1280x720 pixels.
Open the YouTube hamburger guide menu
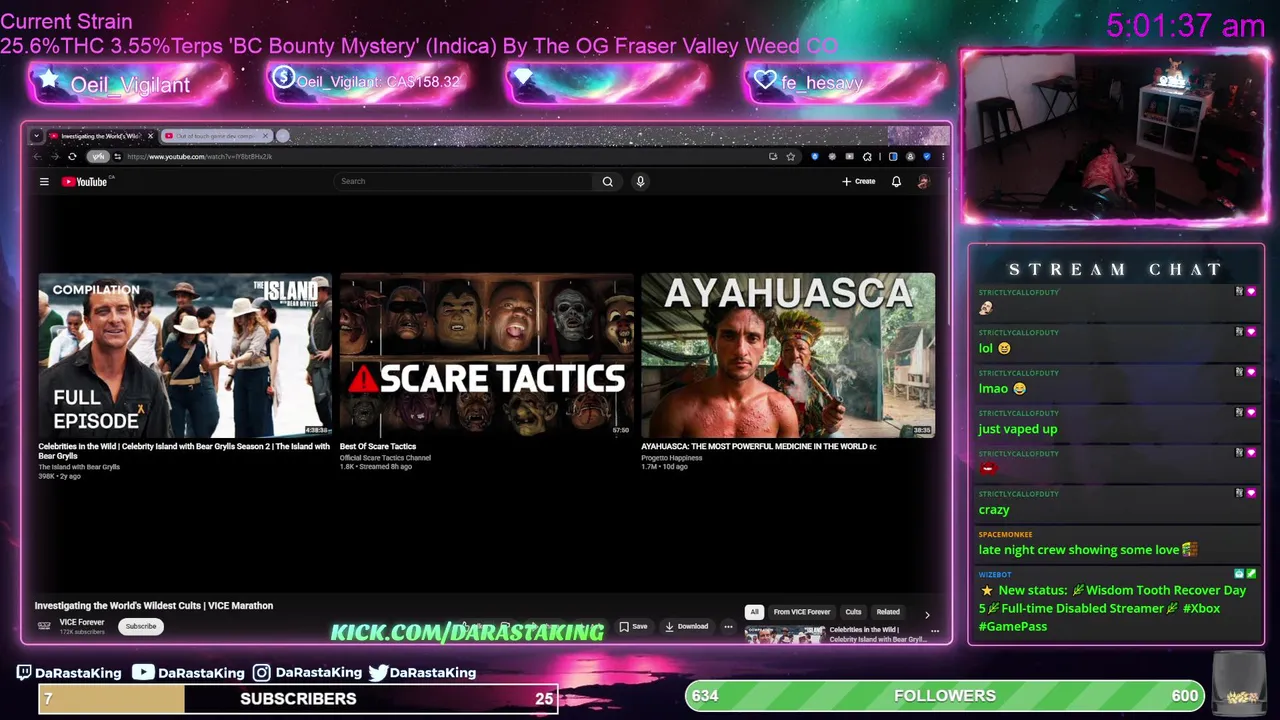pos(44,181)
